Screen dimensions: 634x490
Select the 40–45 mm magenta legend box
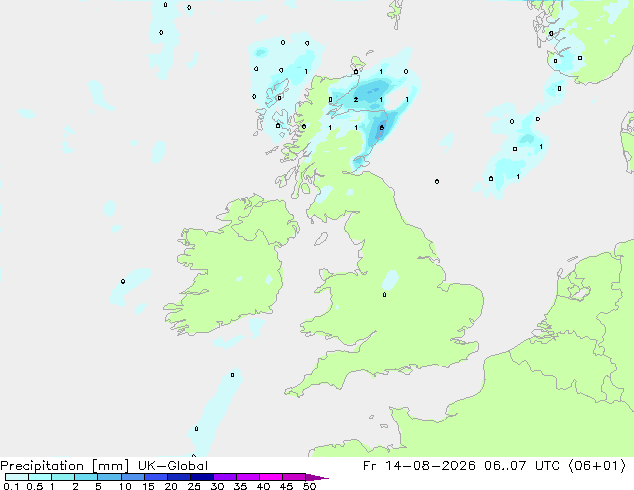click(271, 477)
